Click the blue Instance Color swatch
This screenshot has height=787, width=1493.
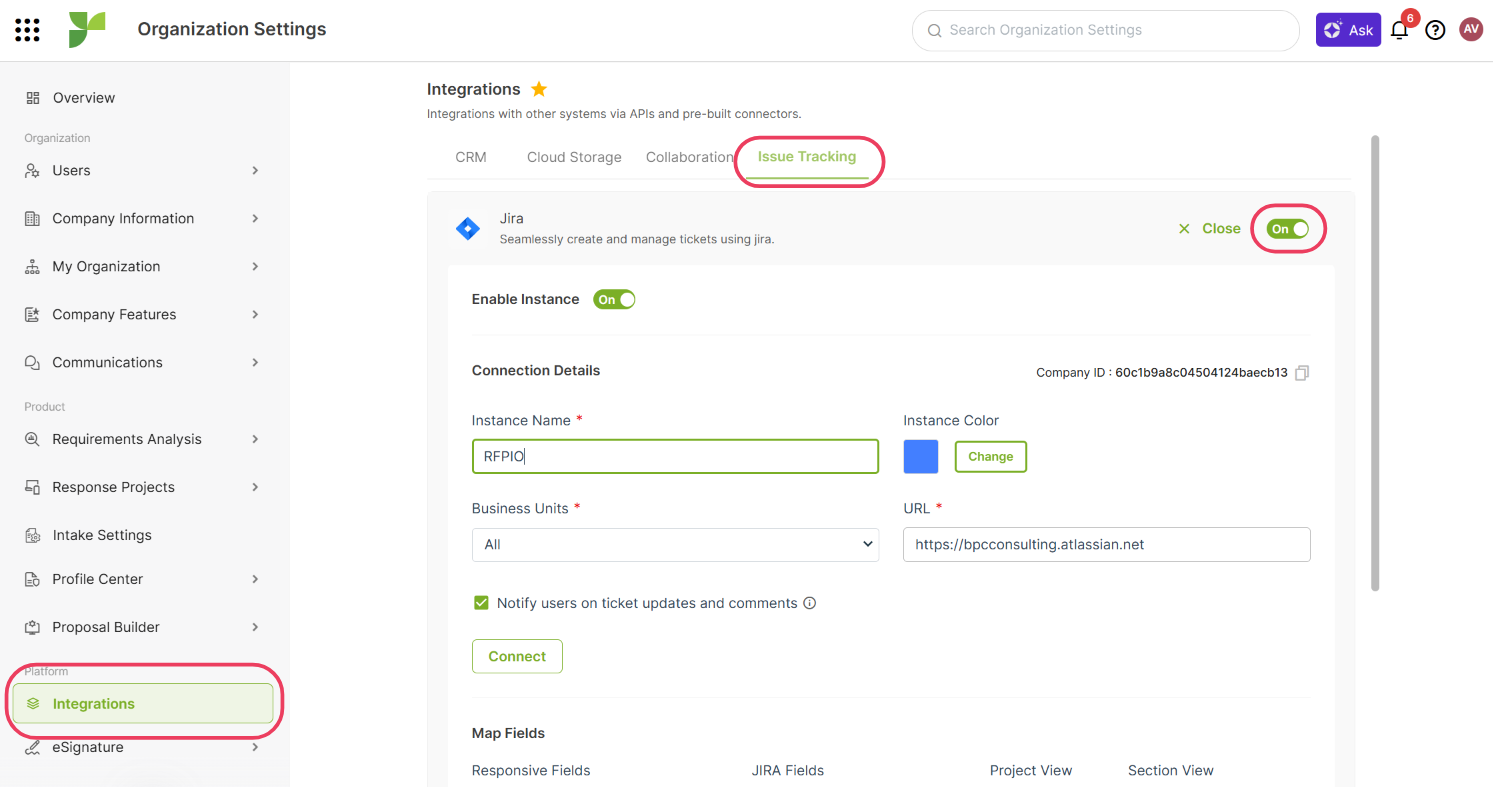[921, 457]
